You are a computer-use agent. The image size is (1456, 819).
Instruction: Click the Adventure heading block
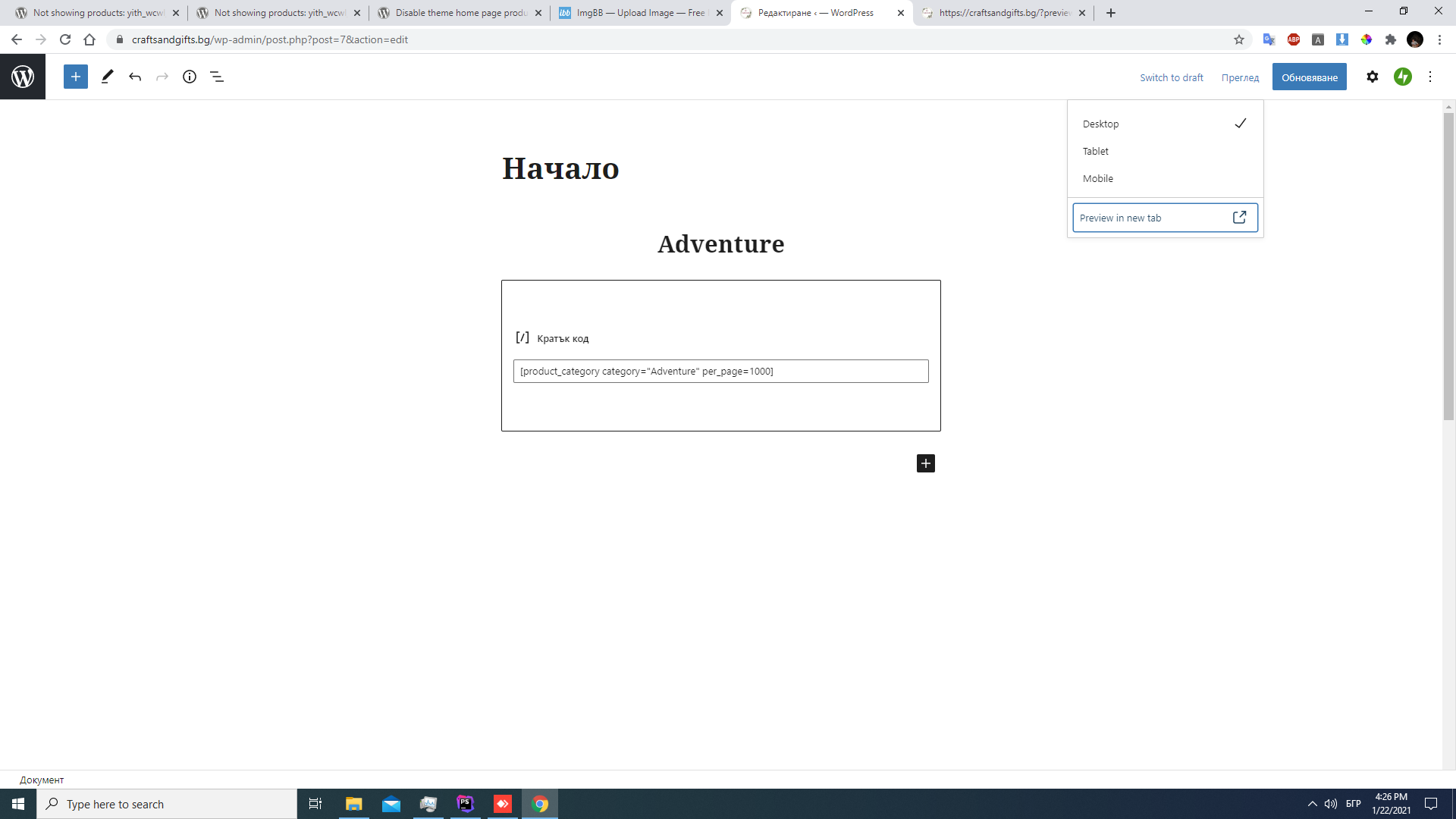click(x=720, y=244)
